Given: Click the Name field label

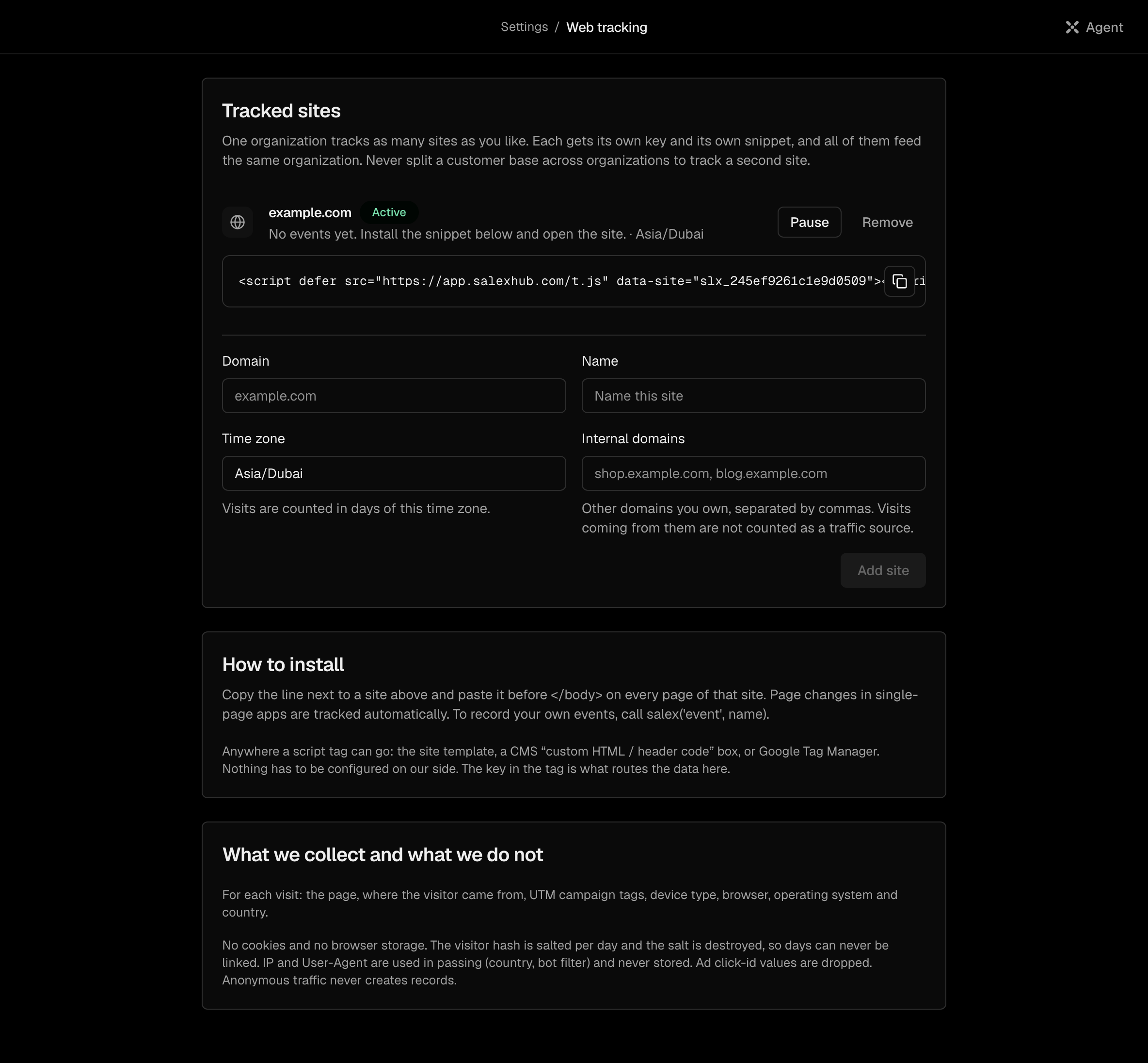Looking at the screenshot, I should [x=600, y=361].
